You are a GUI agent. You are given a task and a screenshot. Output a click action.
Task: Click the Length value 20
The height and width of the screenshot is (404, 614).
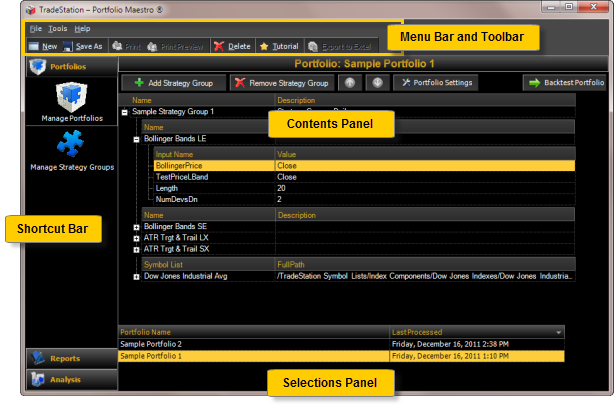tap(281, 188)
